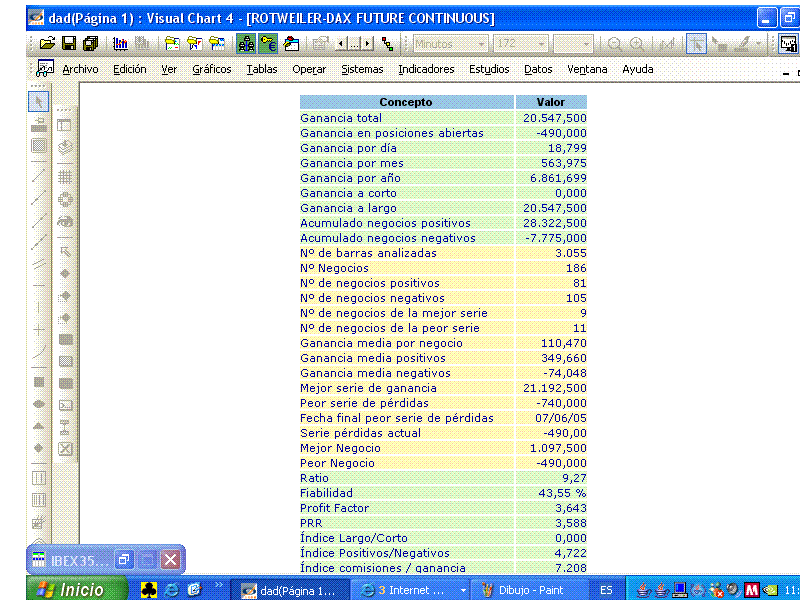Click the Valor column header

point(551,102)
